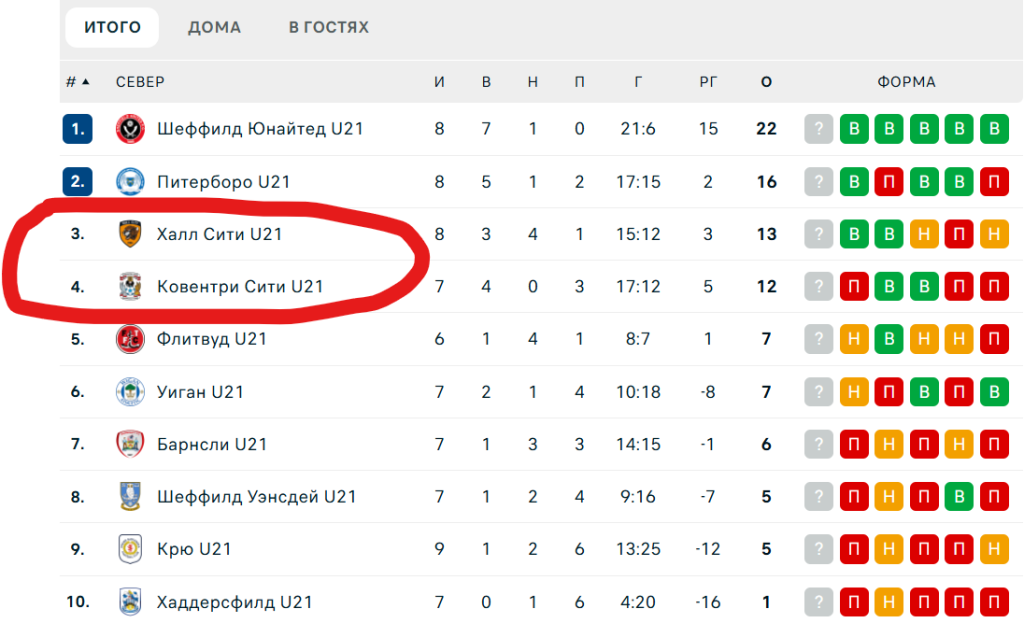
Task: Click the Barnsley U21 club crest
Action: coord(130,444)
